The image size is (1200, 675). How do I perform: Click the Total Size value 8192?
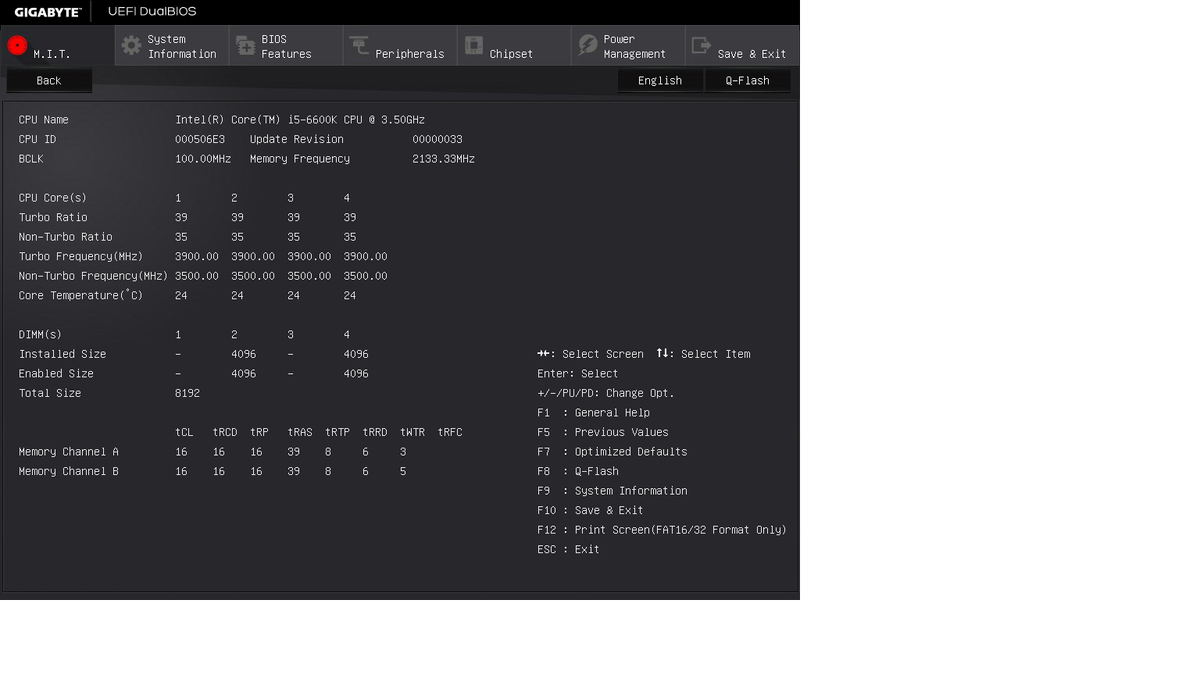tap(187, 393)
